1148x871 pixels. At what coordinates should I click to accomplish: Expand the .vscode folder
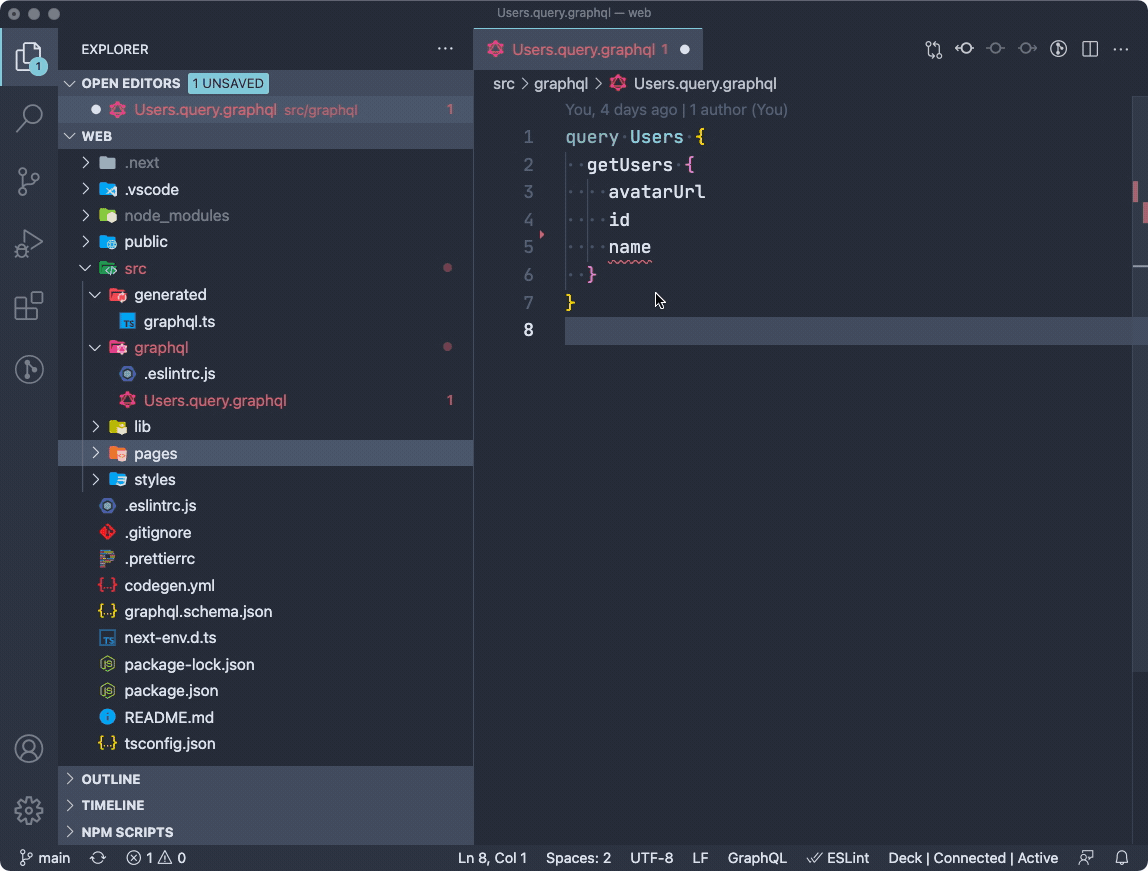point(86,189)
